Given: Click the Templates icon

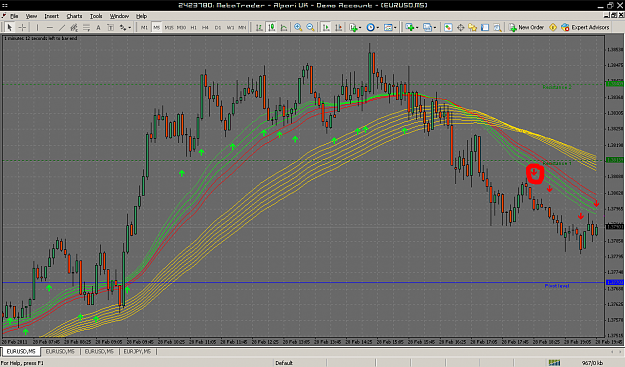Looking at the screenshot, I should pos(388,27).
